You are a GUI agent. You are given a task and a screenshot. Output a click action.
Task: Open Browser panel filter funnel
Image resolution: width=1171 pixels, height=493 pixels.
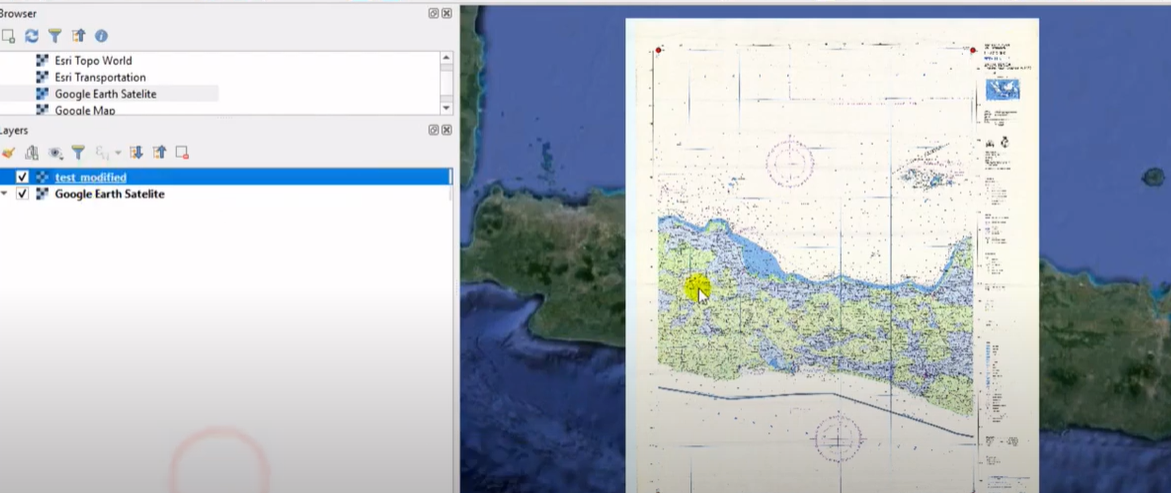[55, 36]
